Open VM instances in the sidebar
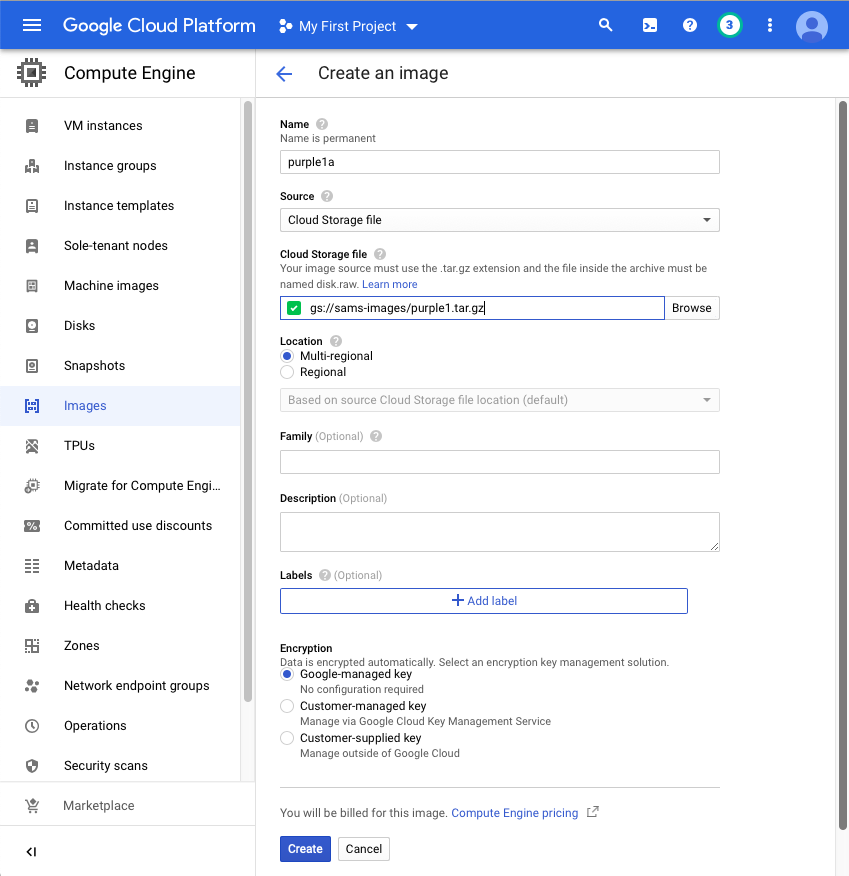This screenshot has height=876, width=849. (x=103, y=126)
